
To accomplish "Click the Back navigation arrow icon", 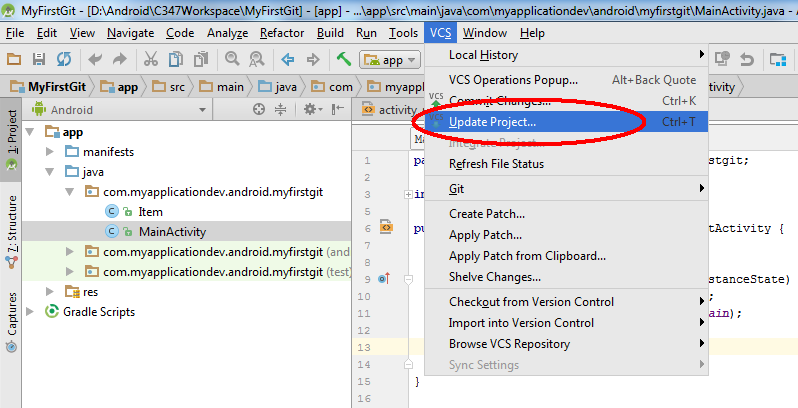I will (x=287, y=60).
